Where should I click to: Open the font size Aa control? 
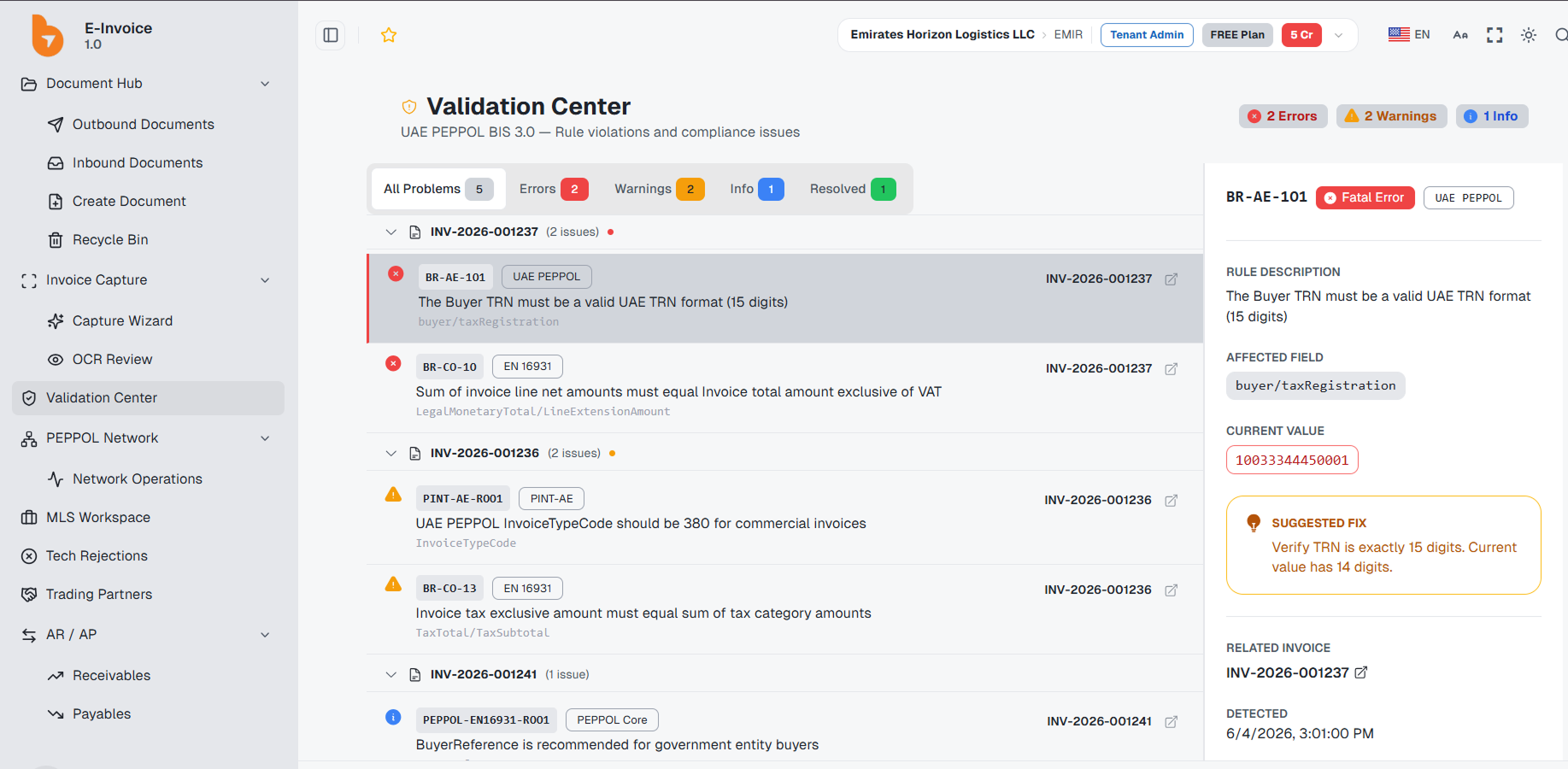(1460, 35)
